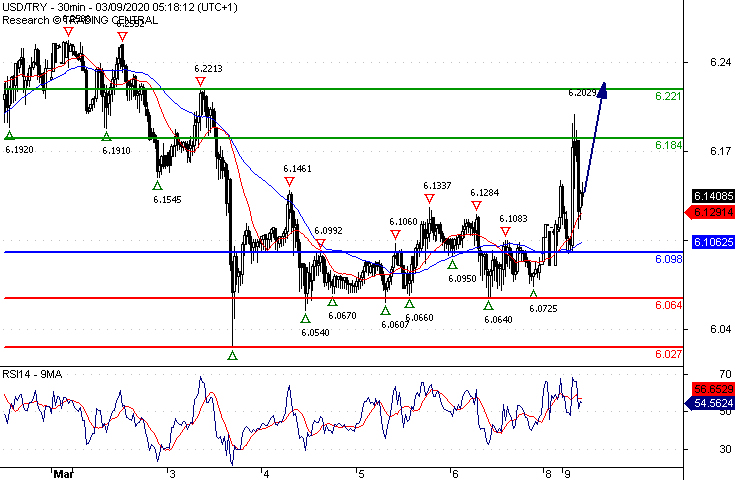
Task: Click the blue 6.098 pivot level label
Action: point(668,259)
